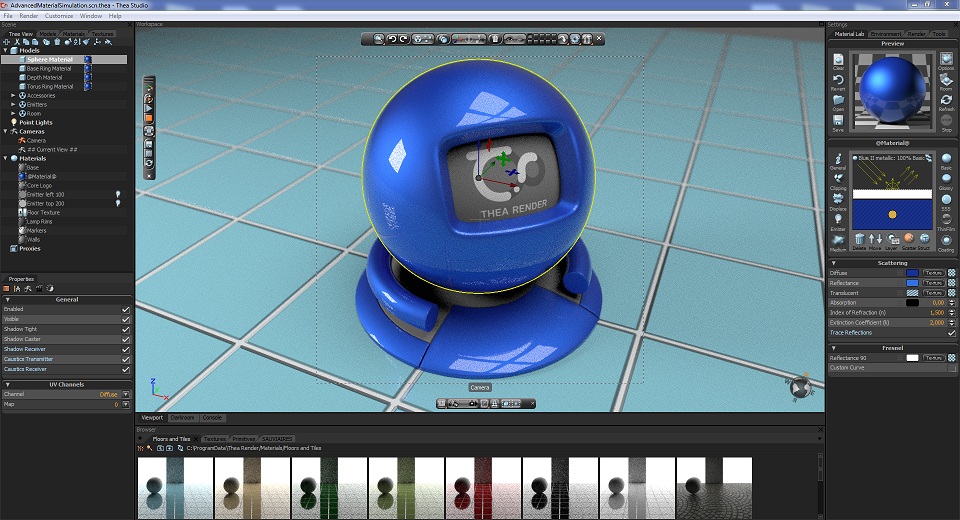Open the File menu
The height and width of the screenshot is (520, 960).
click(x=8, y=16)
